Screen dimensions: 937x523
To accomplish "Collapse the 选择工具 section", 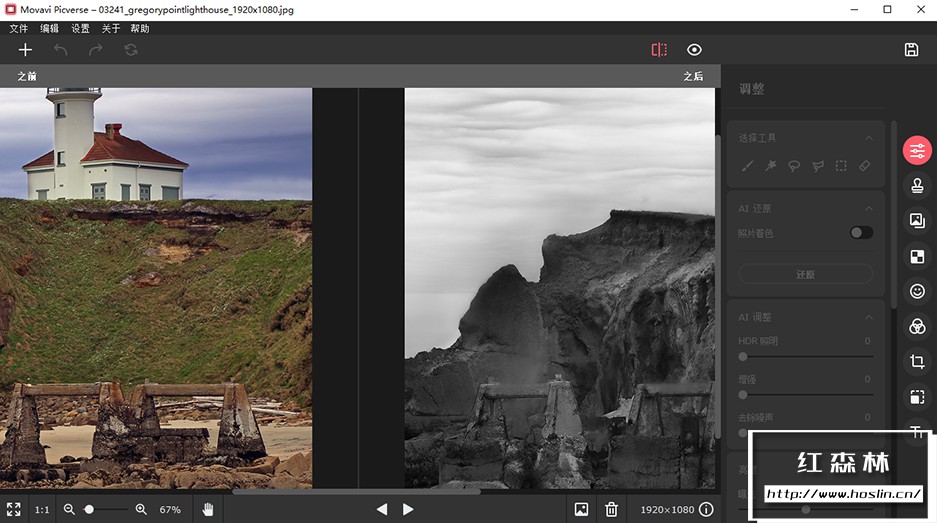I will click(868, 138).
